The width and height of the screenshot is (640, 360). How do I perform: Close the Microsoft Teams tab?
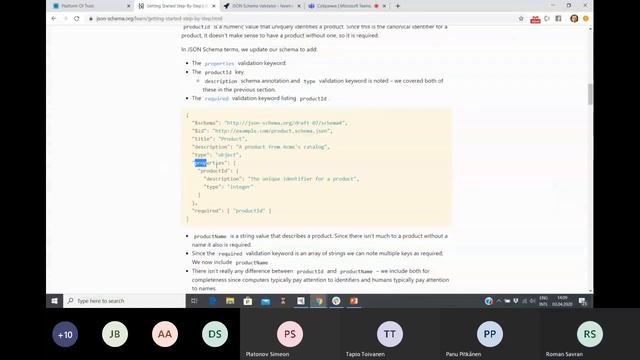384,6
